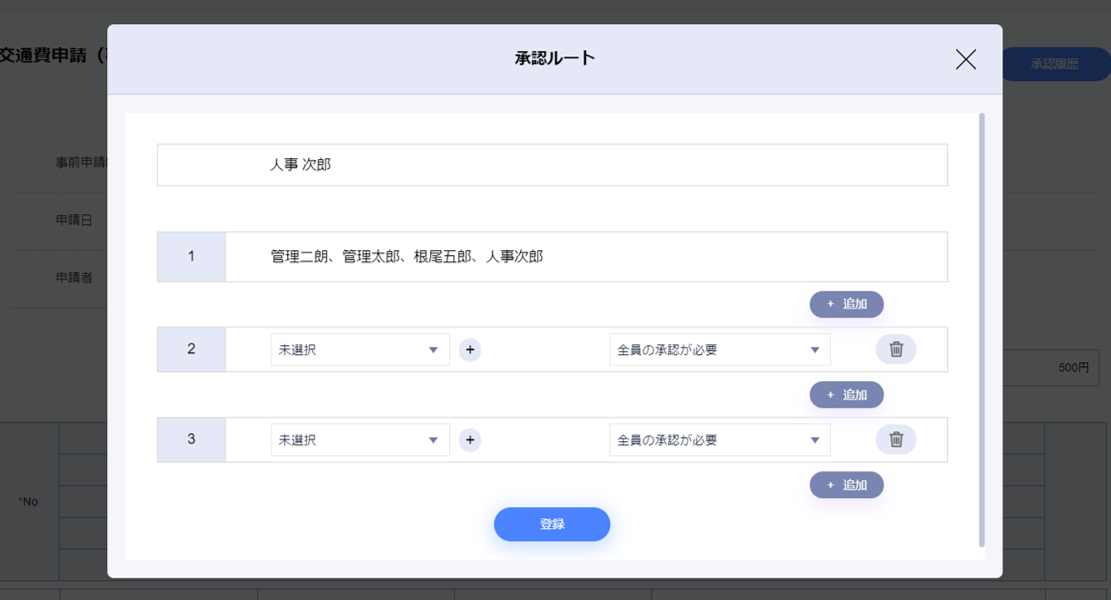Viewport: 1111px width, 600px height.
Task: Click the step number 2 cell
Action: pos(191,349)
